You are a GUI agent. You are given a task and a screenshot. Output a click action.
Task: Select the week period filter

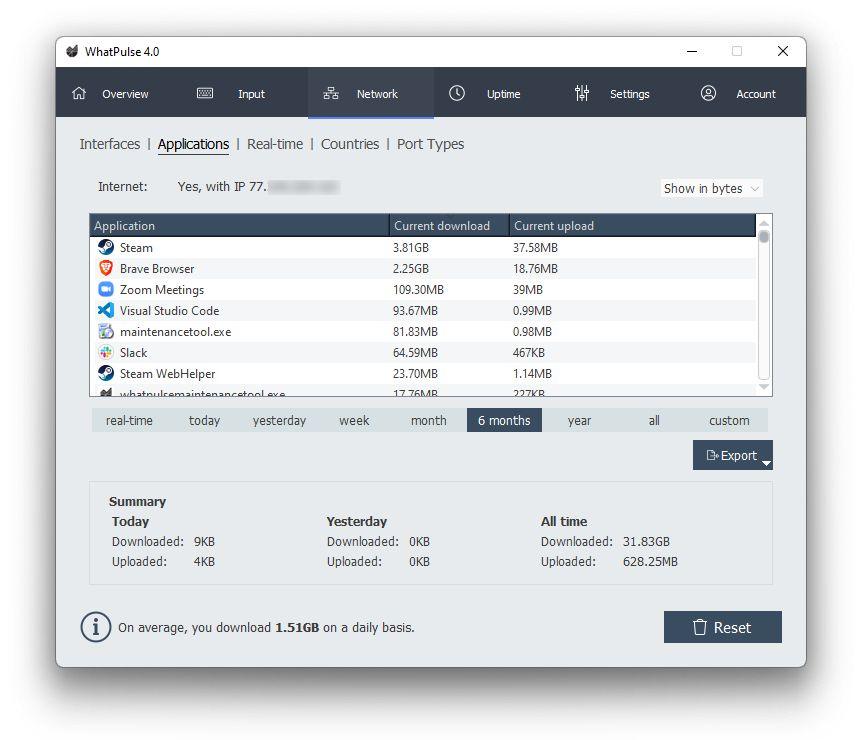(x=354, y=421)
